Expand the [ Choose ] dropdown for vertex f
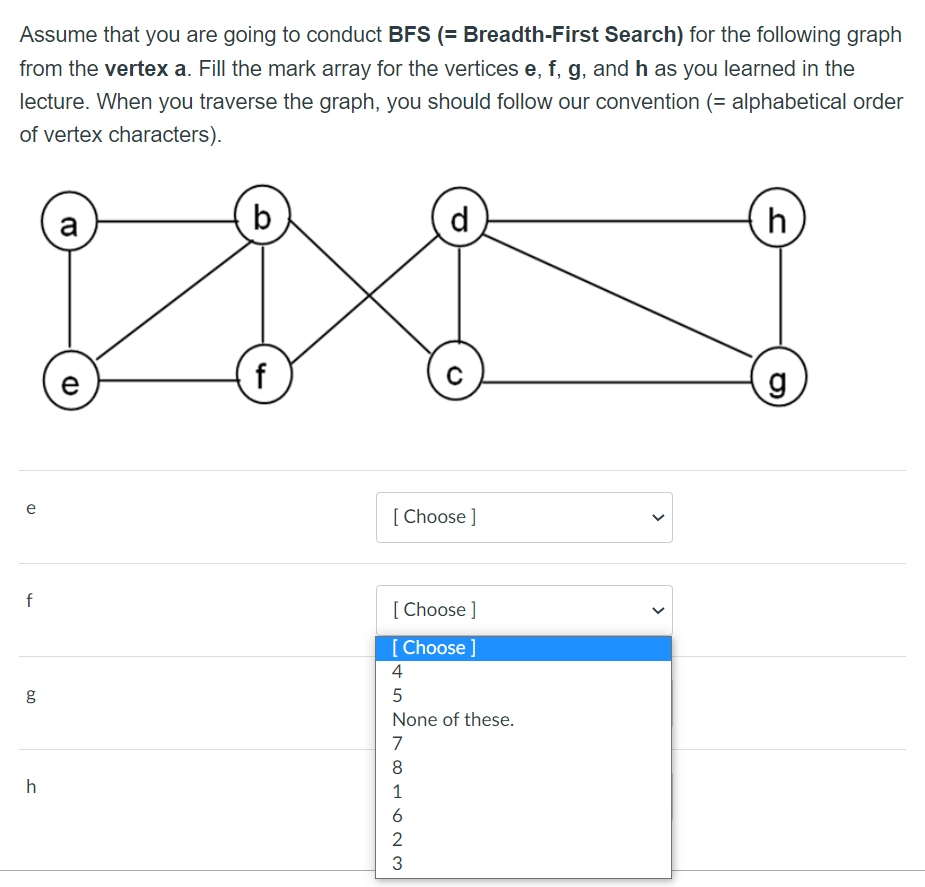Screen dimensions: 925x887 tap(524, 610)
